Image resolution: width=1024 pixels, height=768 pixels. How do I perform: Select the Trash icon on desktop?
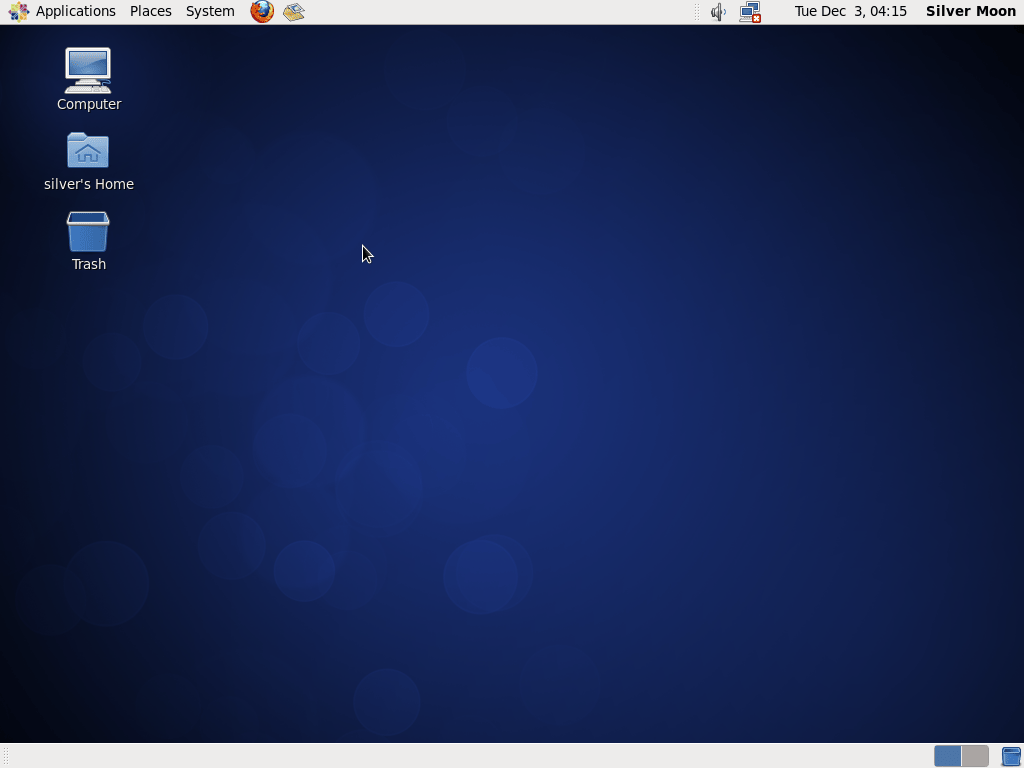pos(88,232)
